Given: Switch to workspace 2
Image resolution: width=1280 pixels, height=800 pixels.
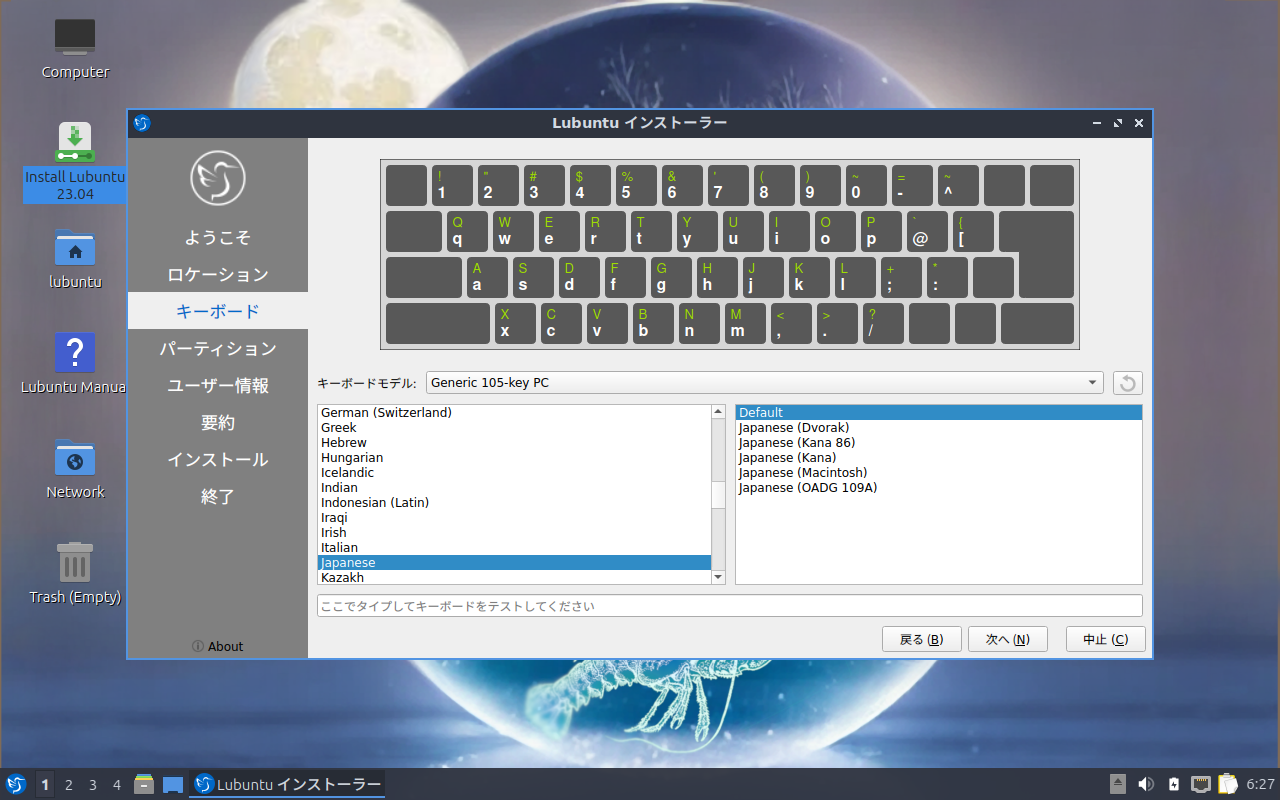Looking at the screenshot, I should [x=69, y=784].
